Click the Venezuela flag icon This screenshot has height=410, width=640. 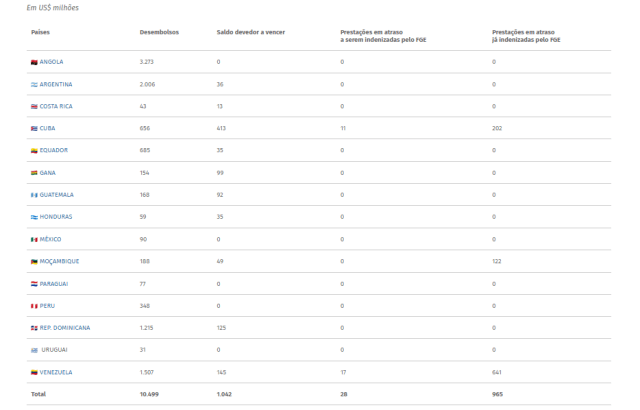point(34,372)
